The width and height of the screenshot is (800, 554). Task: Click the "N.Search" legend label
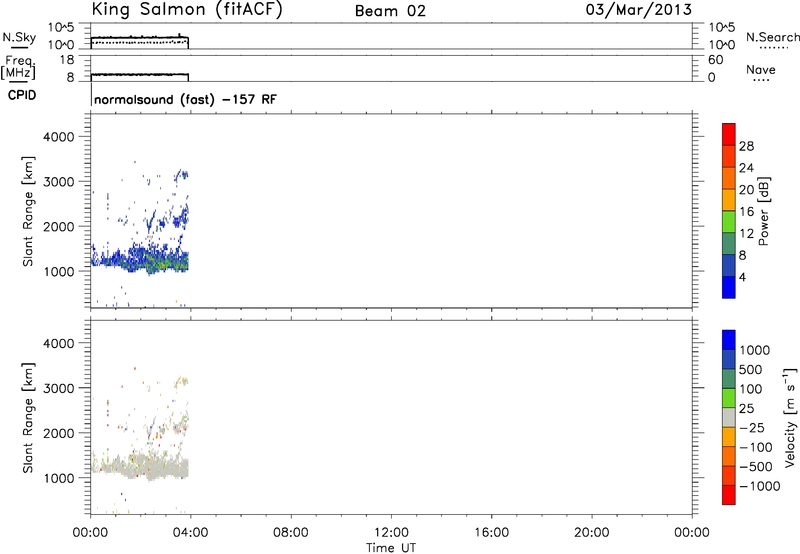click(x=772, y=37)
